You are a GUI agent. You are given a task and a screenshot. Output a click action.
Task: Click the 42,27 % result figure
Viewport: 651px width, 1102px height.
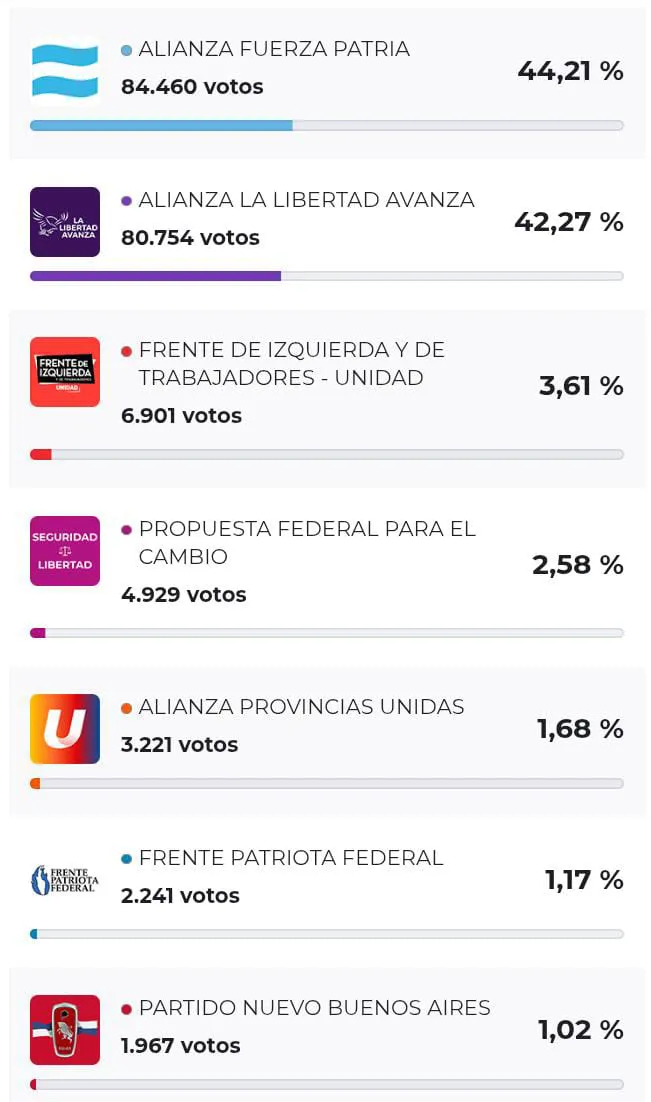[568, 222]
